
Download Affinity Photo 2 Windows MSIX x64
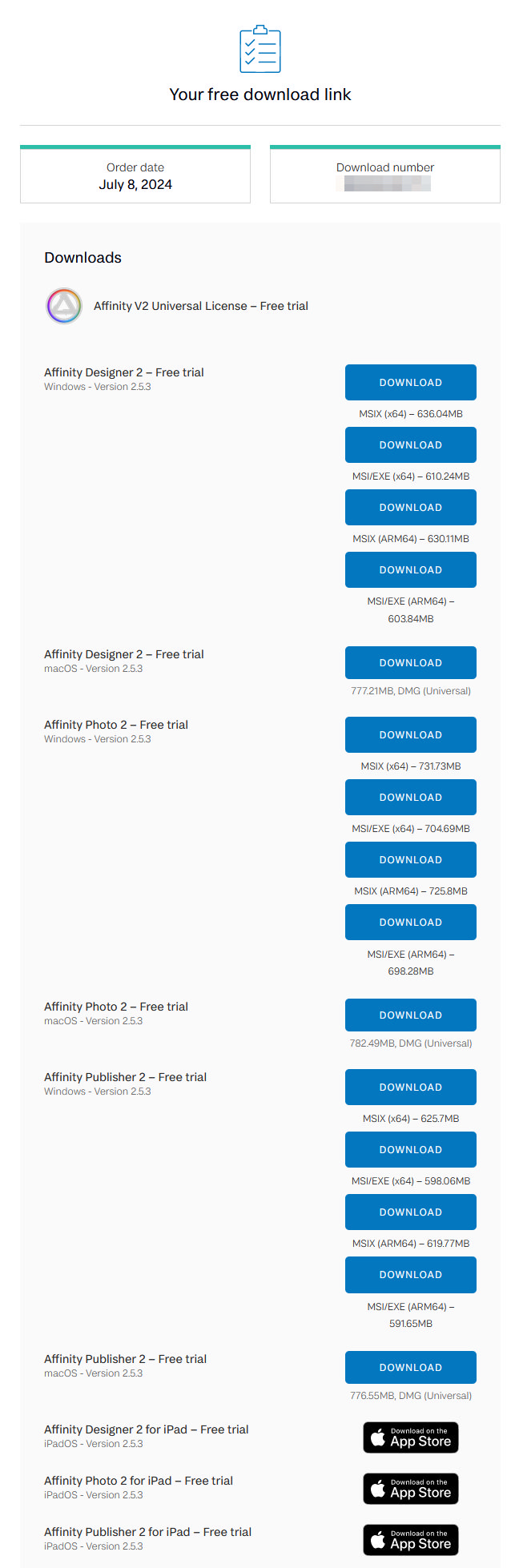[x=411, y=735]
